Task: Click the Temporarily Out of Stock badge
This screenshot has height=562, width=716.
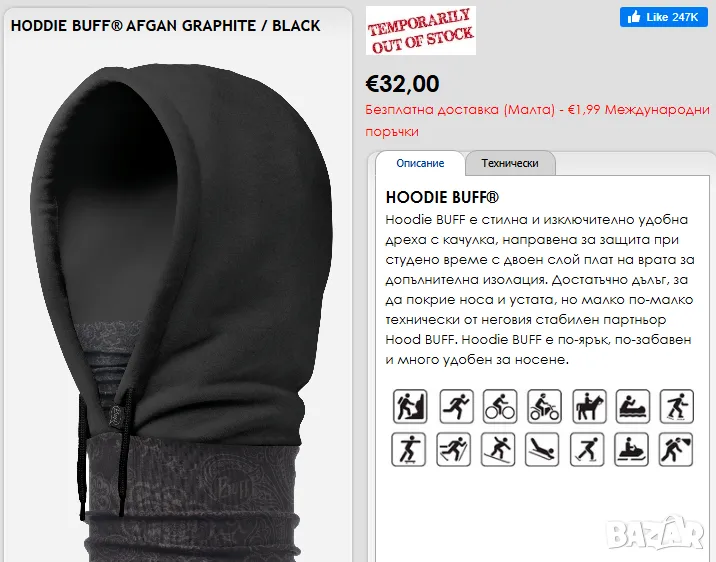Action: (x=421, y=31)
